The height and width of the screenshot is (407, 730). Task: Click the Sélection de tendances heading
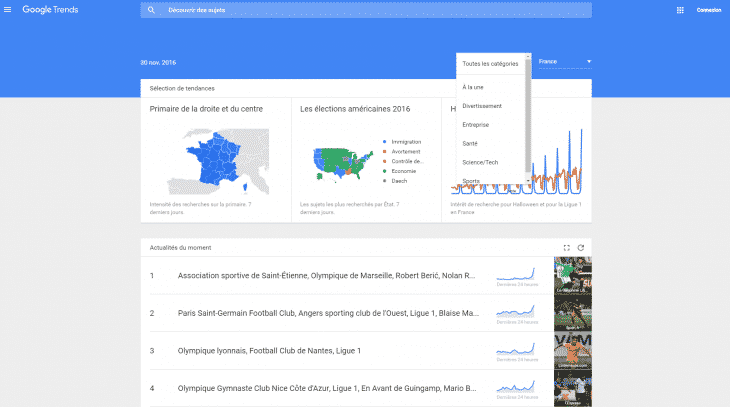click(x=182, y=88)
